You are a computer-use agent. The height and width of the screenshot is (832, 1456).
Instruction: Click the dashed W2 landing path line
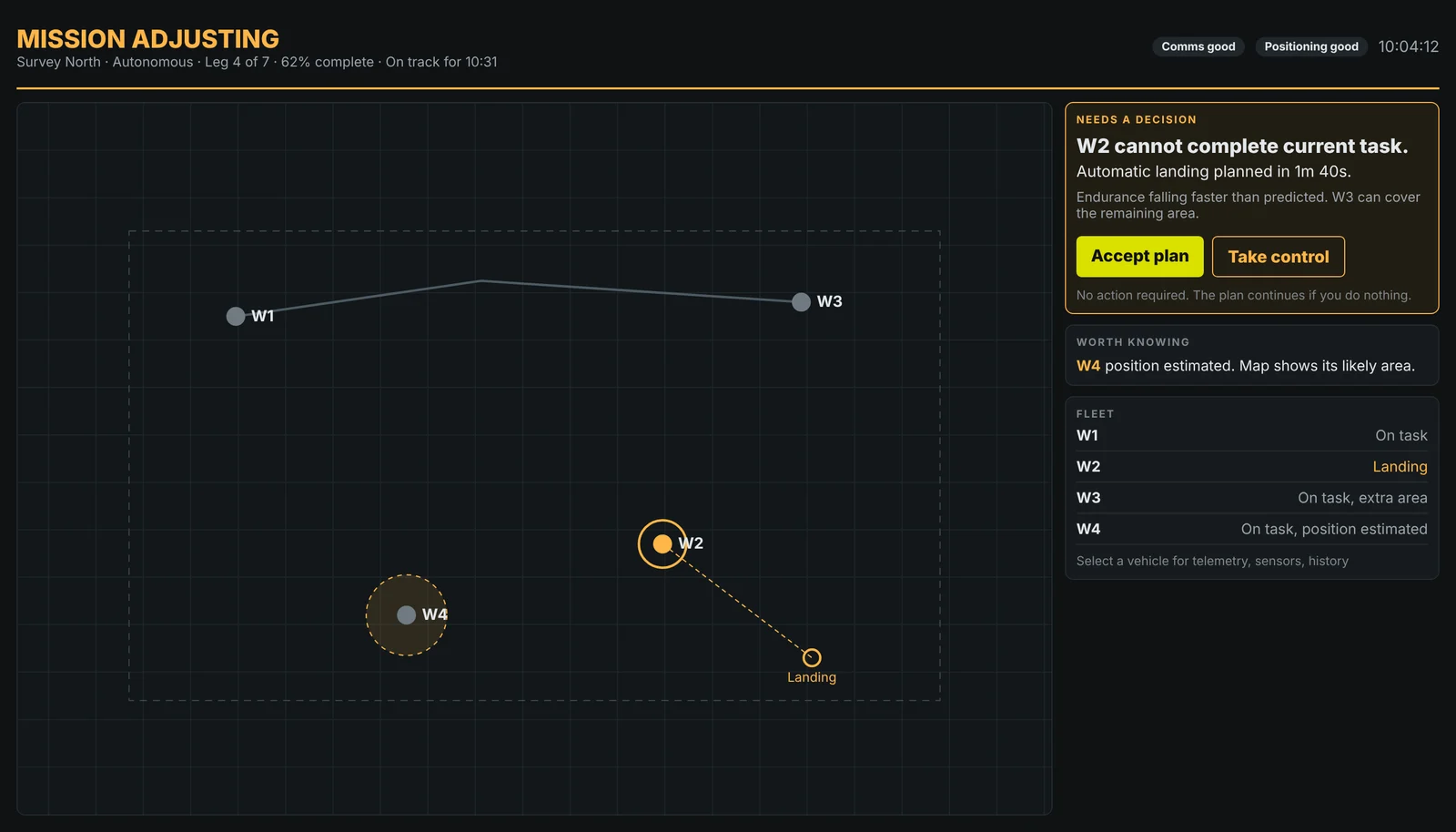[742, 604]
